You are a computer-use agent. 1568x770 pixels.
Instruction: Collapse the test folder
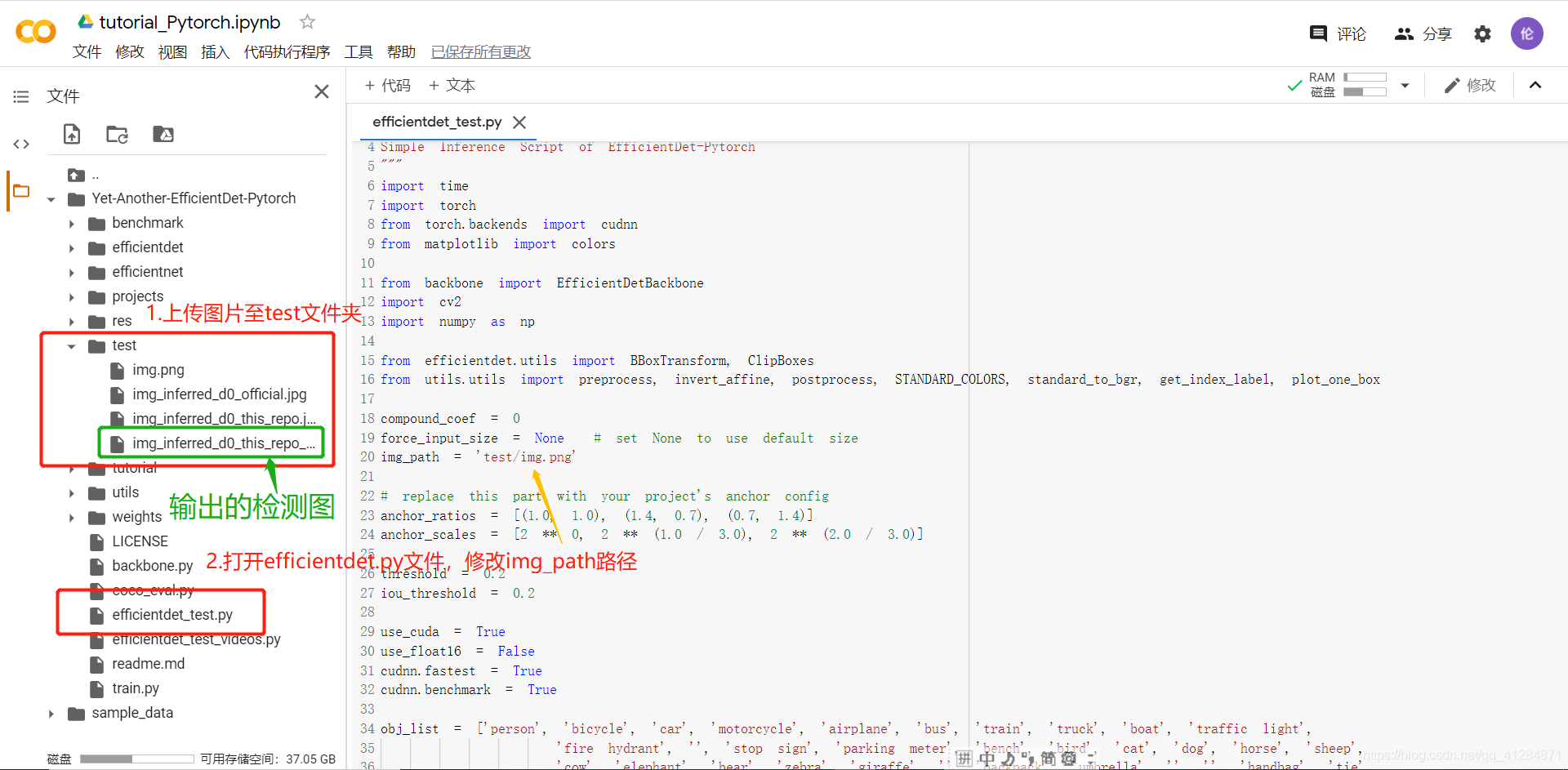[x=71, y=346]
